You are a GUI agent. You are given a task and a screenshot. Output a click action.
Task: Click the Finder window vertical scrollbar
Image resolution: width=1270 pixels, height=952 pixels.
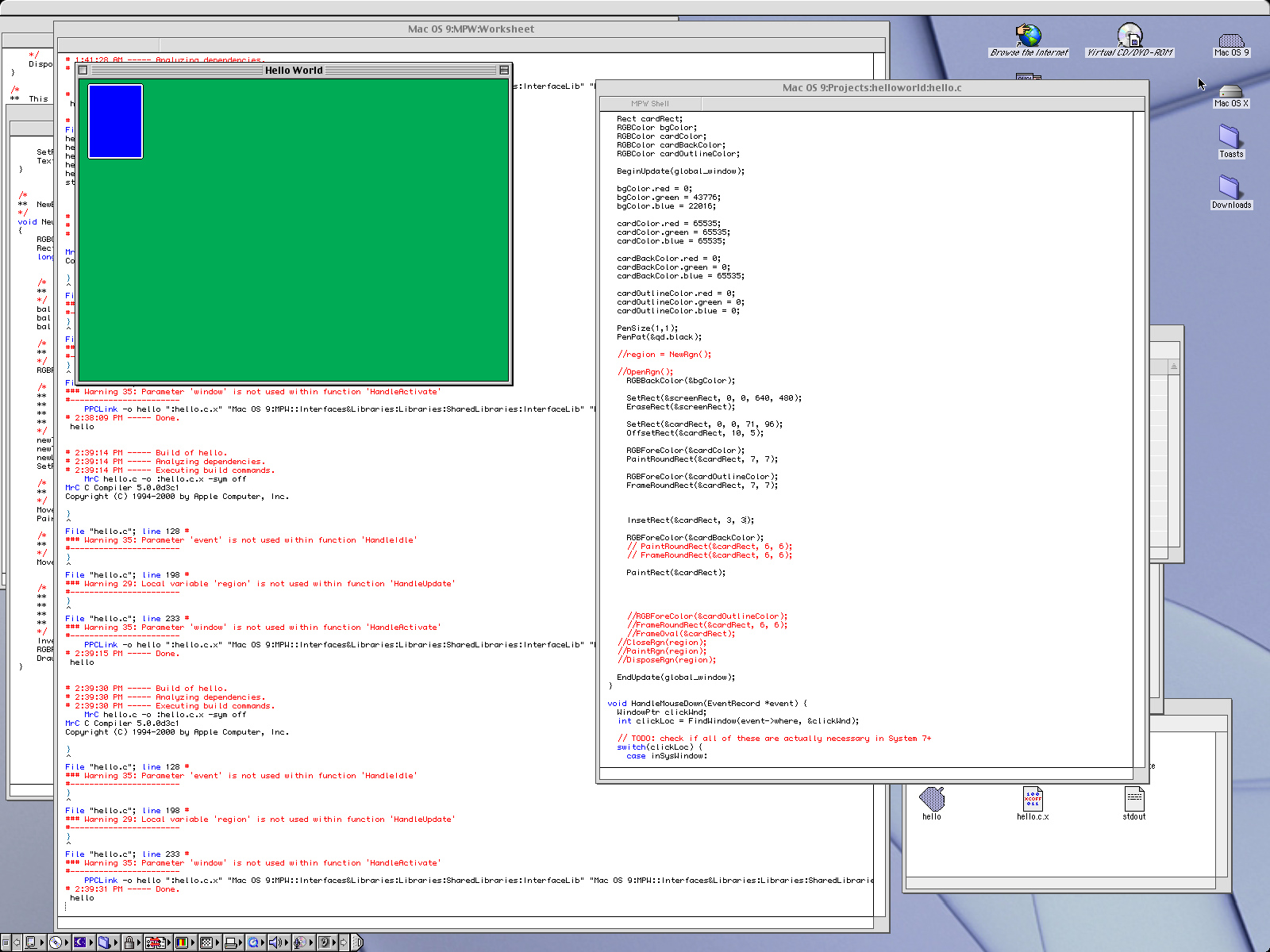[x=1222, y=803]
